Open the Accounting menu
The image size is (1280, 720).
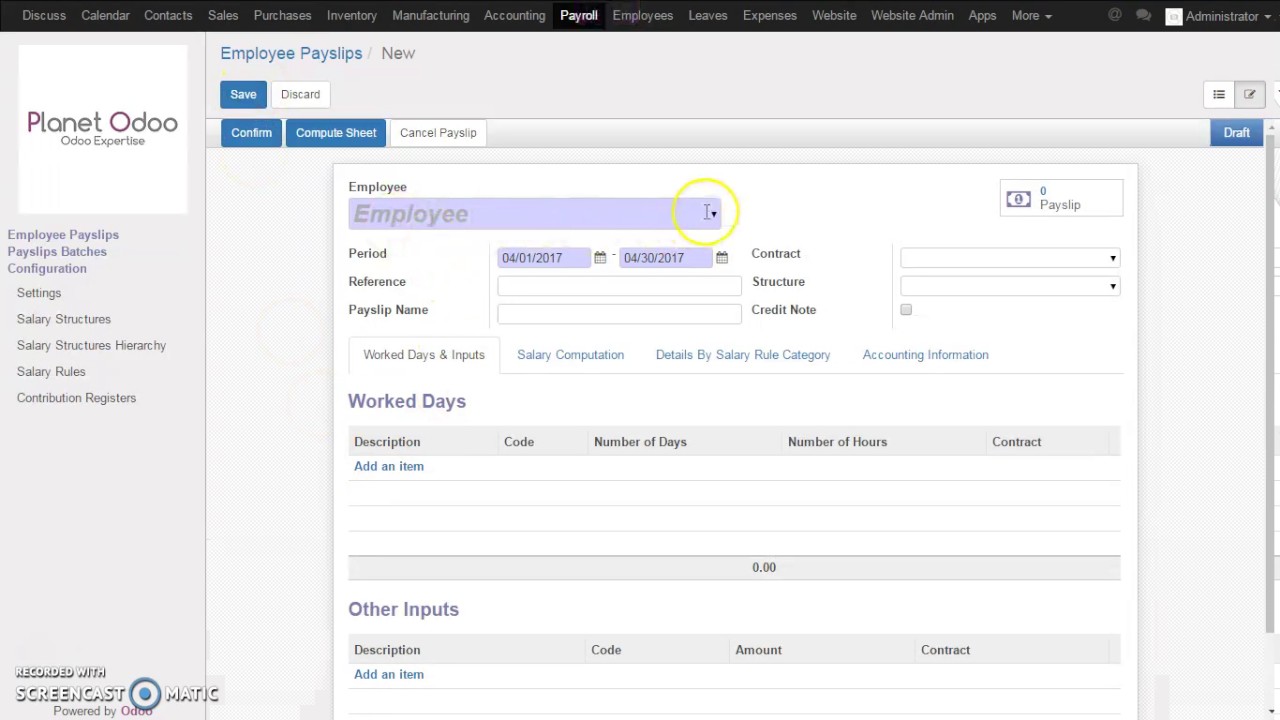(514, 16)
